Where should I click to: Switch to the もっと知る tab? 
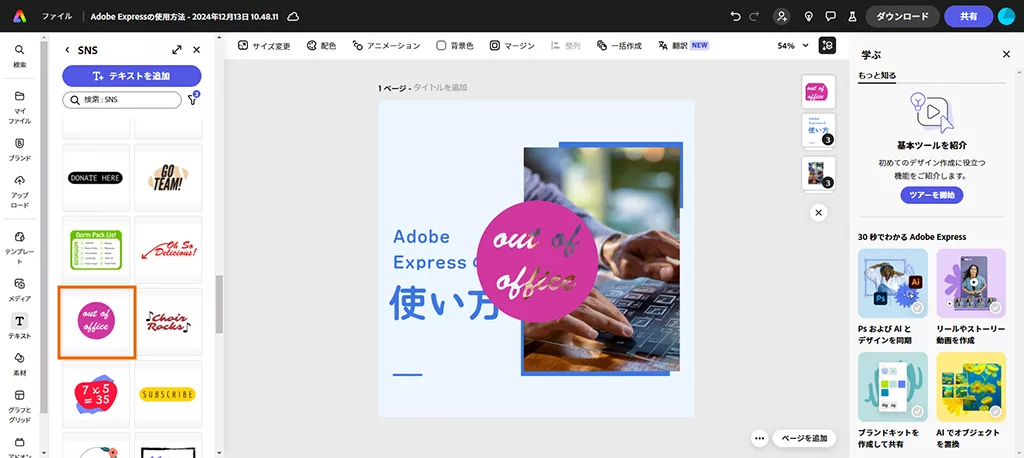pos(877,75)
